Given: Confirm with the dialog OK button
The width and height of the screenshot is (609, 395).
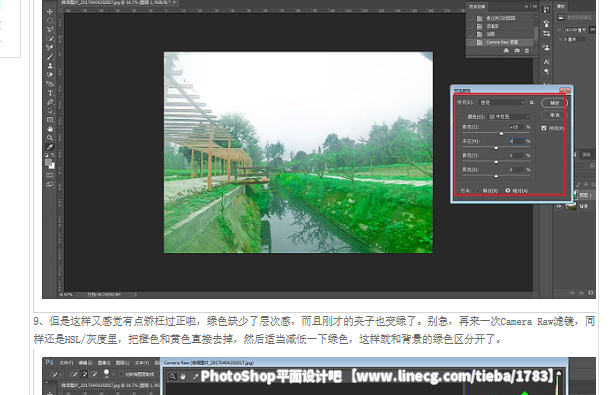Looking at the screenshot, I should coord(554,103).
